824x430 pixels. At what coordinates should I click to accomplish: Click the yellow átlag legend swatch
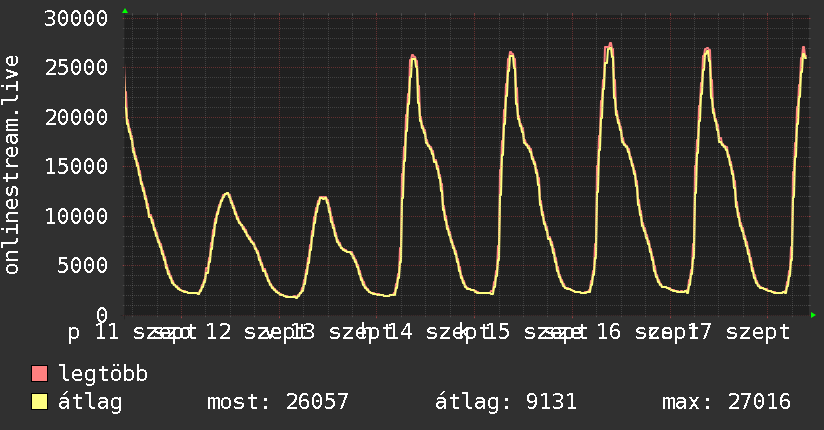point(39,402)
